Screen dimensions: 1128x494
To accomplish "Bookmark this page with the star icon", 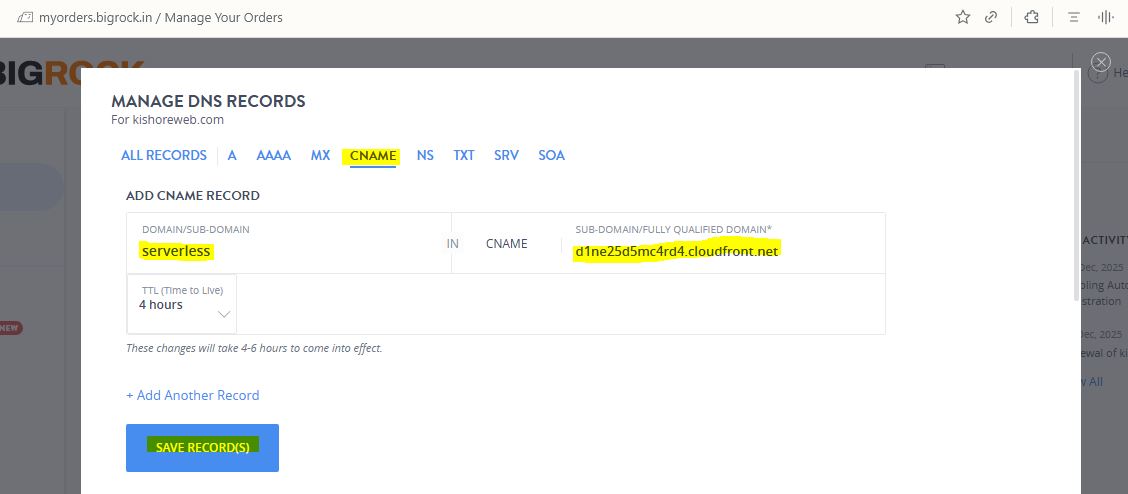I will pos(963,17).
